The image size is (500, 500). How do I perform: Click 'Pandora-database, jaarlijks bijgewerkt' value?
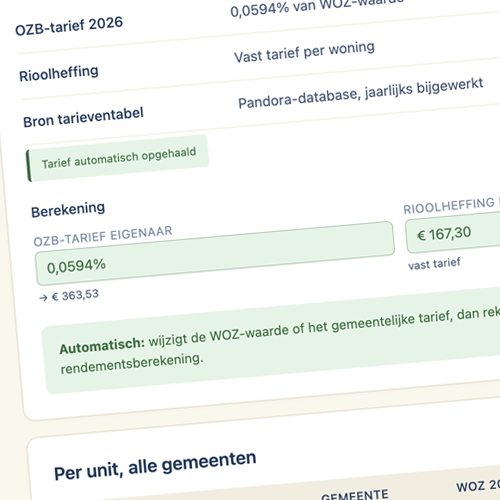pos(361,93)
